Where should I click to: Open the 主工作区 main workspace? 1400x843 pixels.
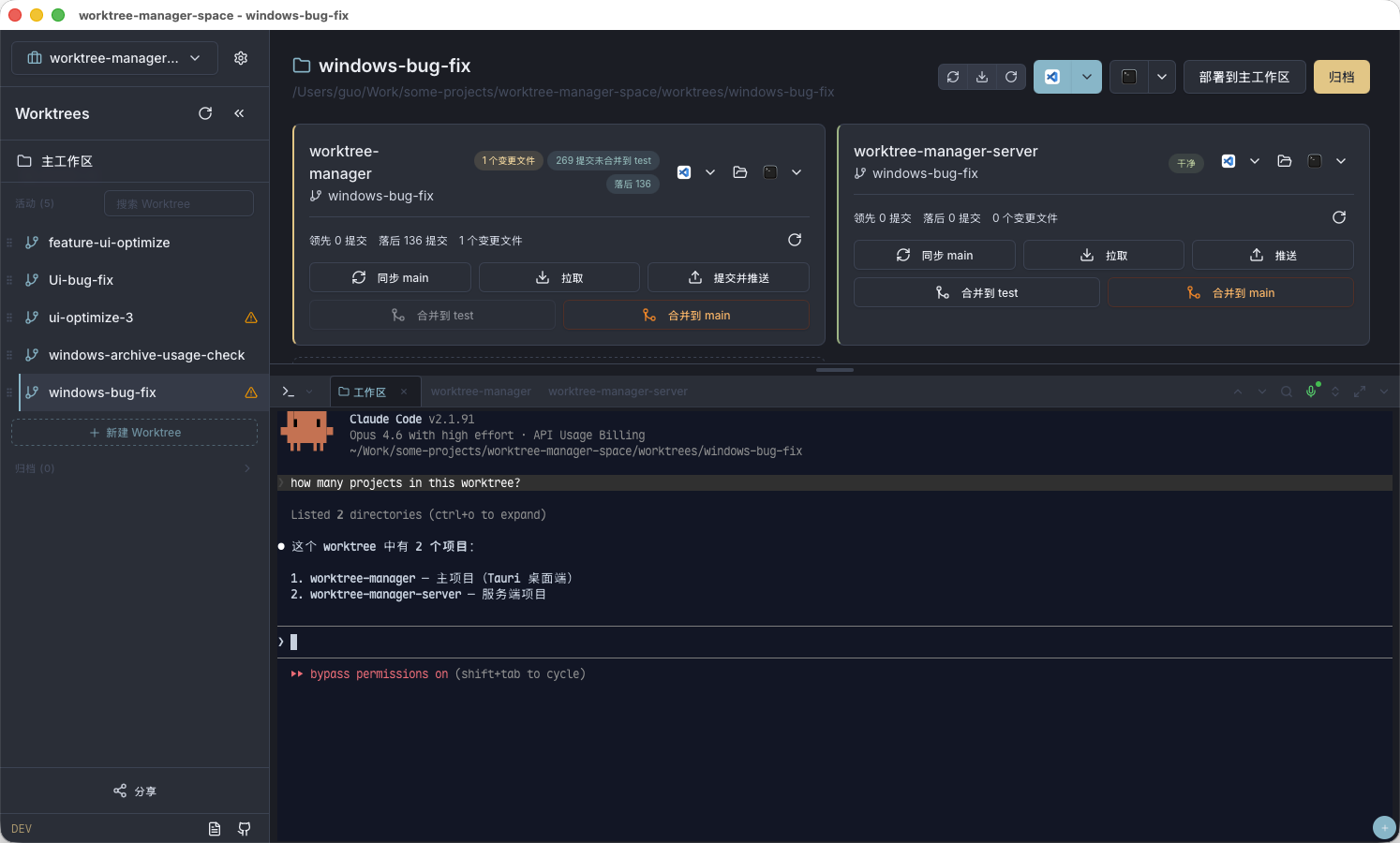(135, 161)
